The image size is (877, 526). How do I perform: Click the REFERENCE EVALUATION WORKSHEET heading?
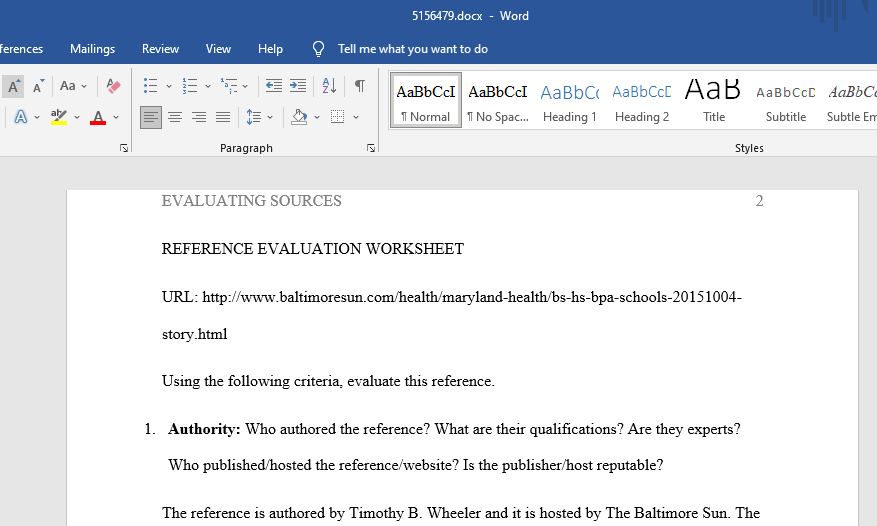[x=313, y=249]
